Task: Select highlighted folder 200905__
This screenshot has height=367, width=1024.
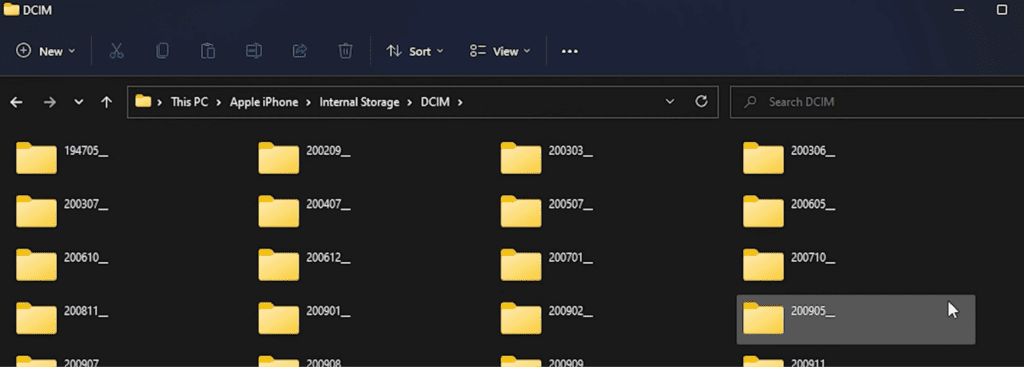Action: 856,319
